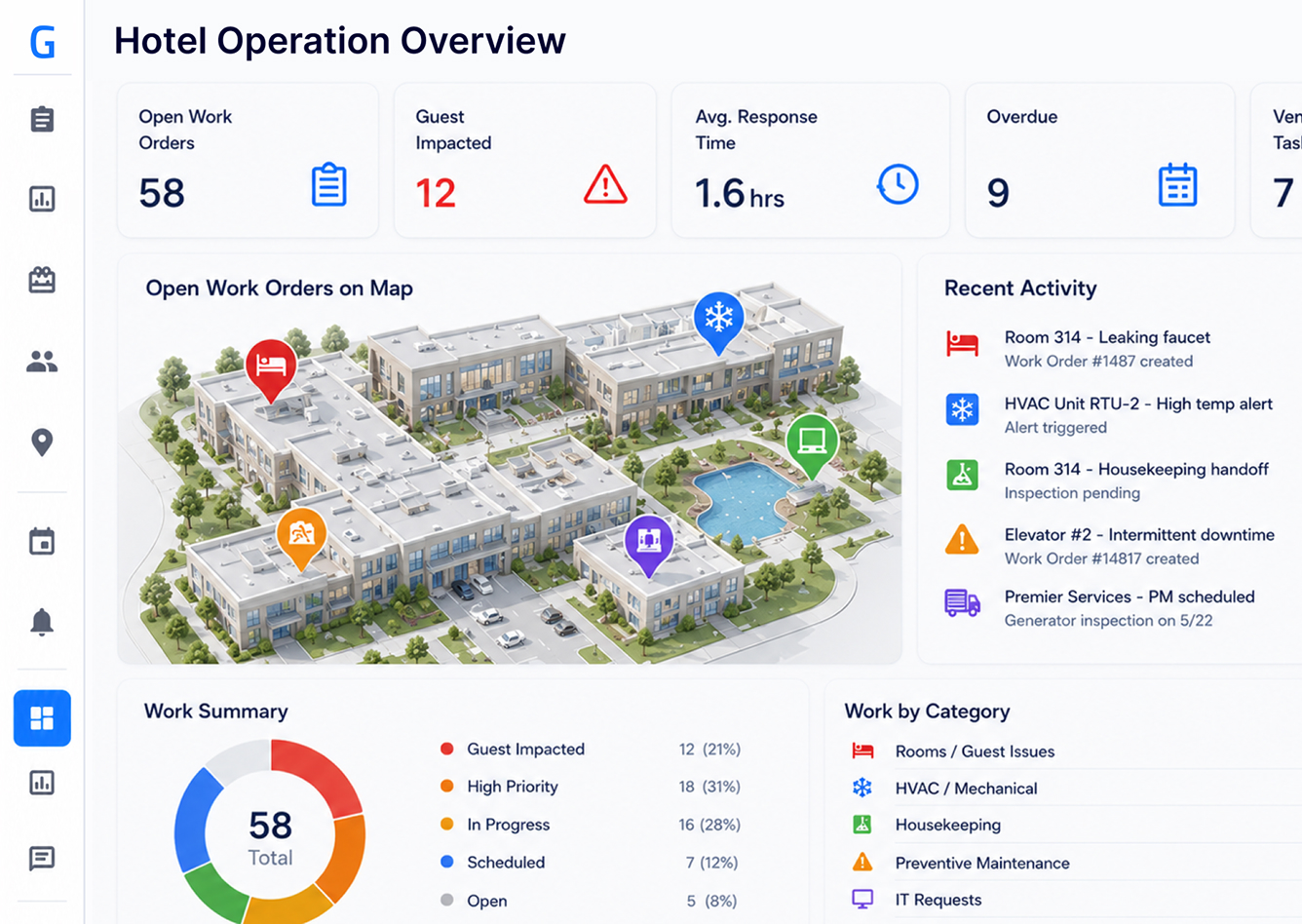Click the blue donut chart segment
Image resolution: width=1302 pixels, height=924 pixels.
point(195,819)
